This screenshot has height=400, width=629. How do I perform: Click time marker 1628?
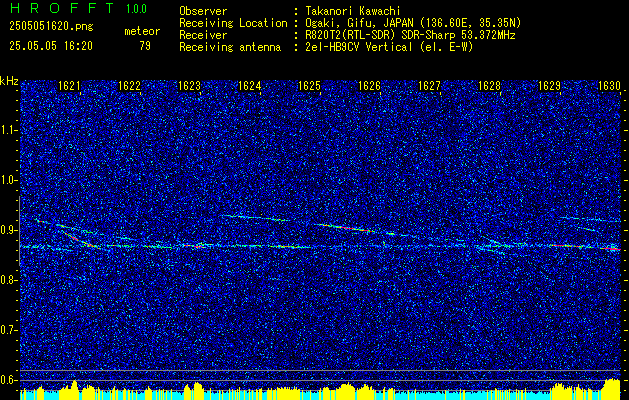tap(490, 85)
